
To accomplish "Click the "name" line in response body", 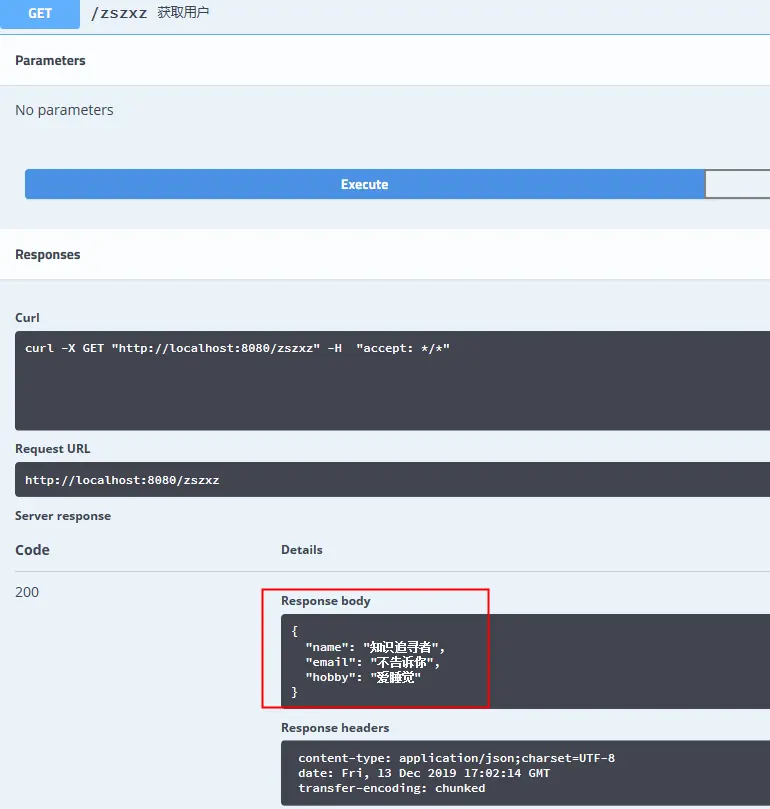I will (375, 647).
